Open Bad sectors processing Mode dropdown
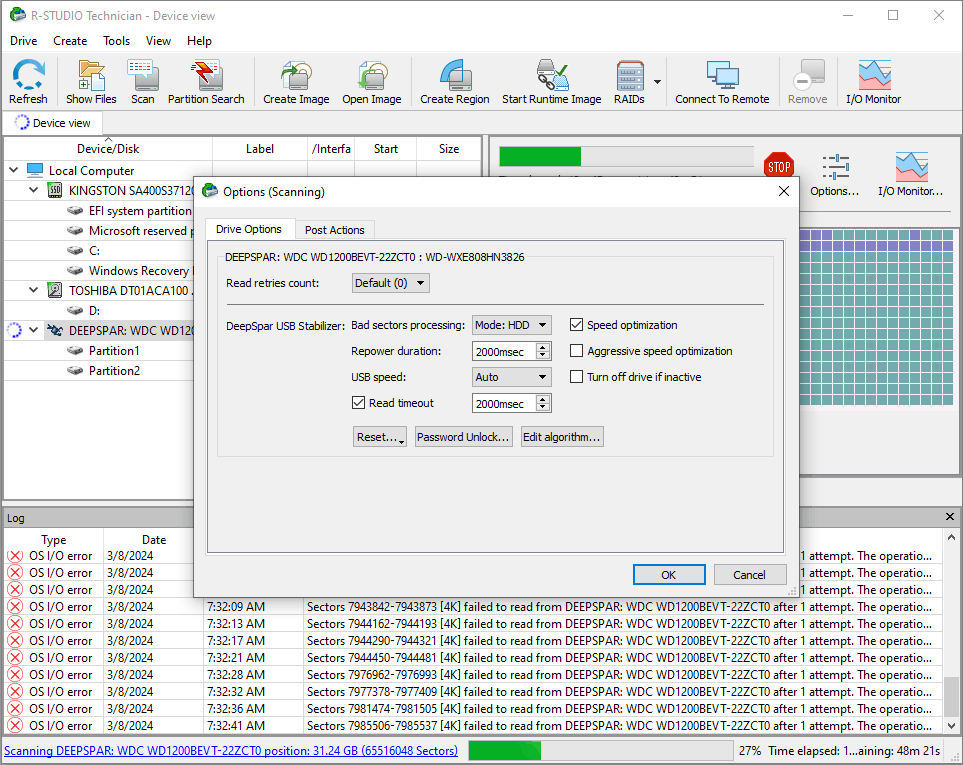 (x=512, y=325)
